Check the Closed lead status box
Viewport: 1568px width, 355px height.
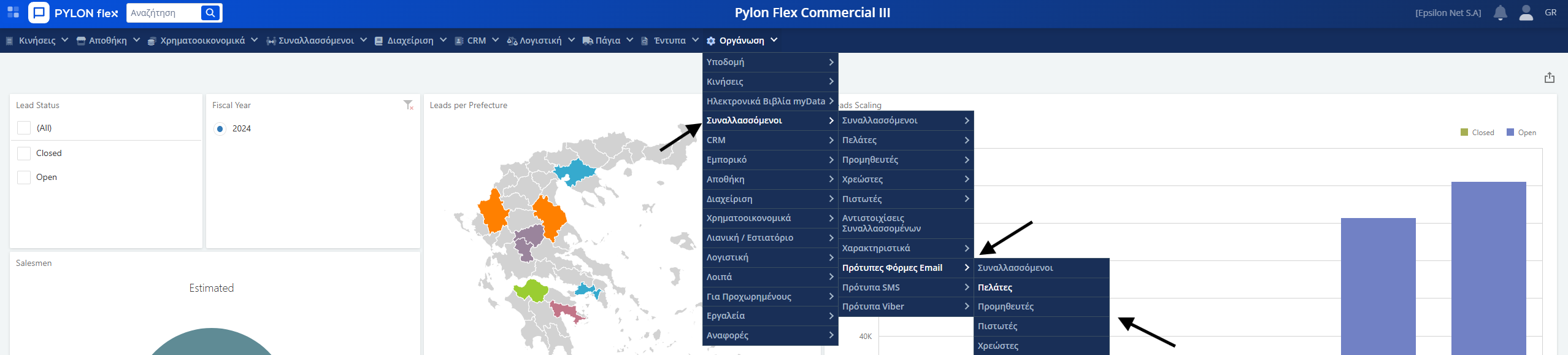(24, 153)
